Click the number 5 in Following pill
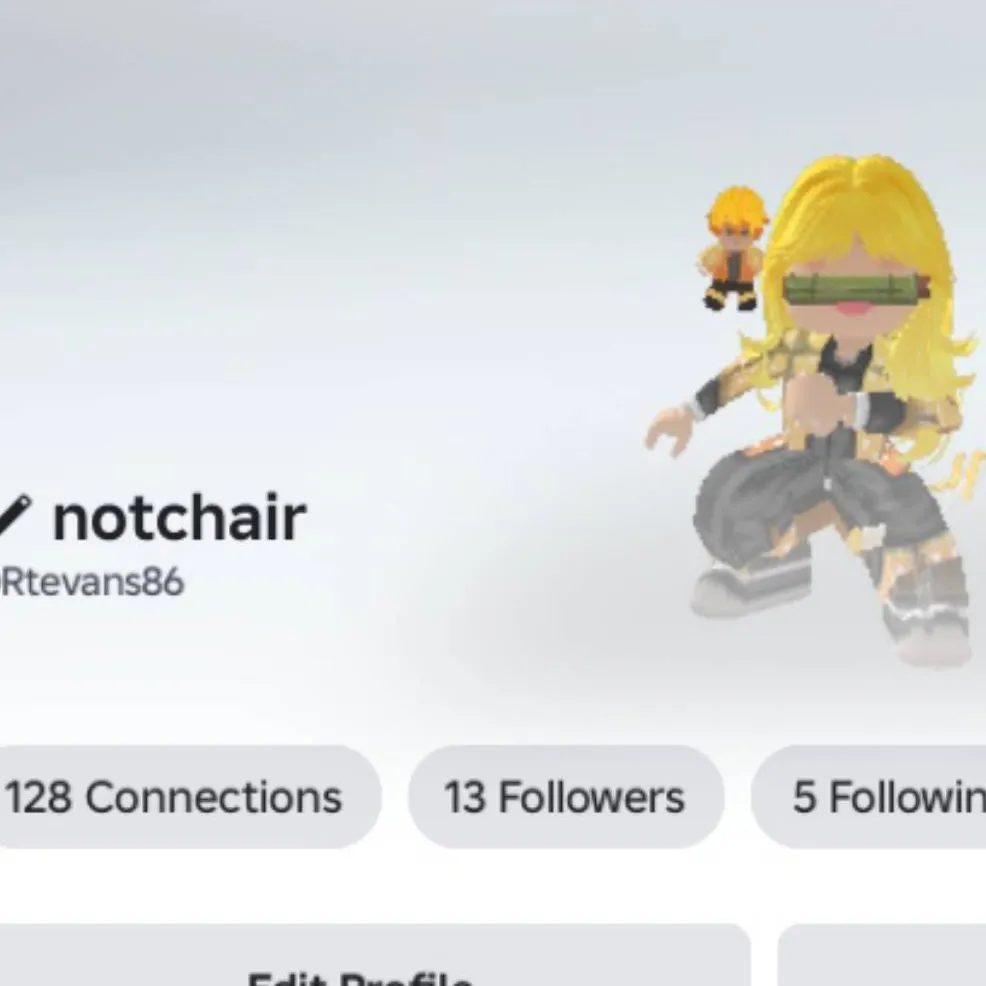The image size is (986, 986). pos(804,797)
